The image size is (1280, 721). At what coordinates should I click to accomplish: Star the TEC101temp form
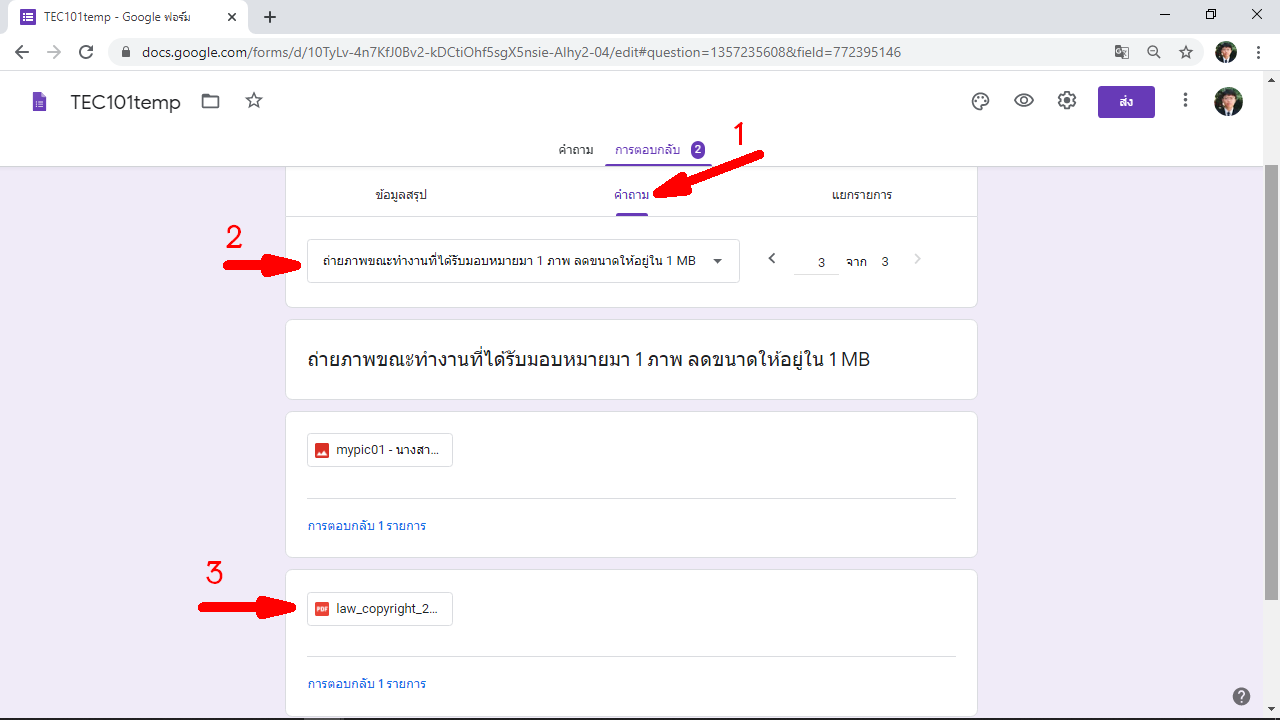(x=254, y=101)
